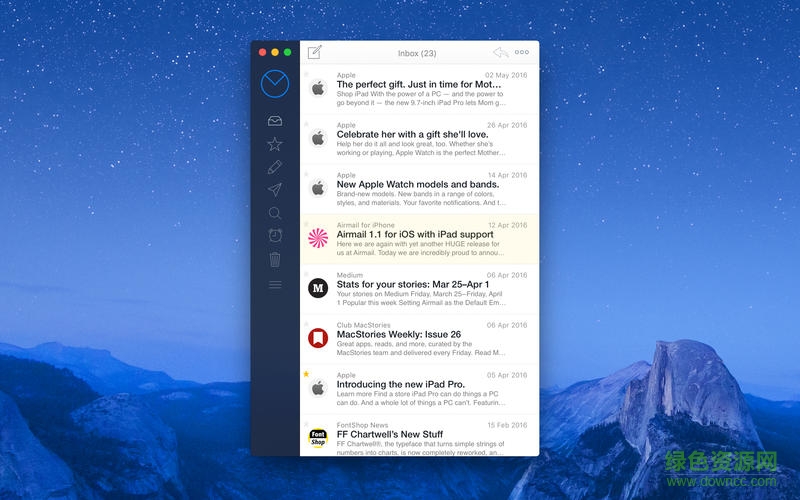This screenshot has height=500, width=800.
Task: Open 'Introducing the new iPad Pro.' email
Action: [419, 389]
